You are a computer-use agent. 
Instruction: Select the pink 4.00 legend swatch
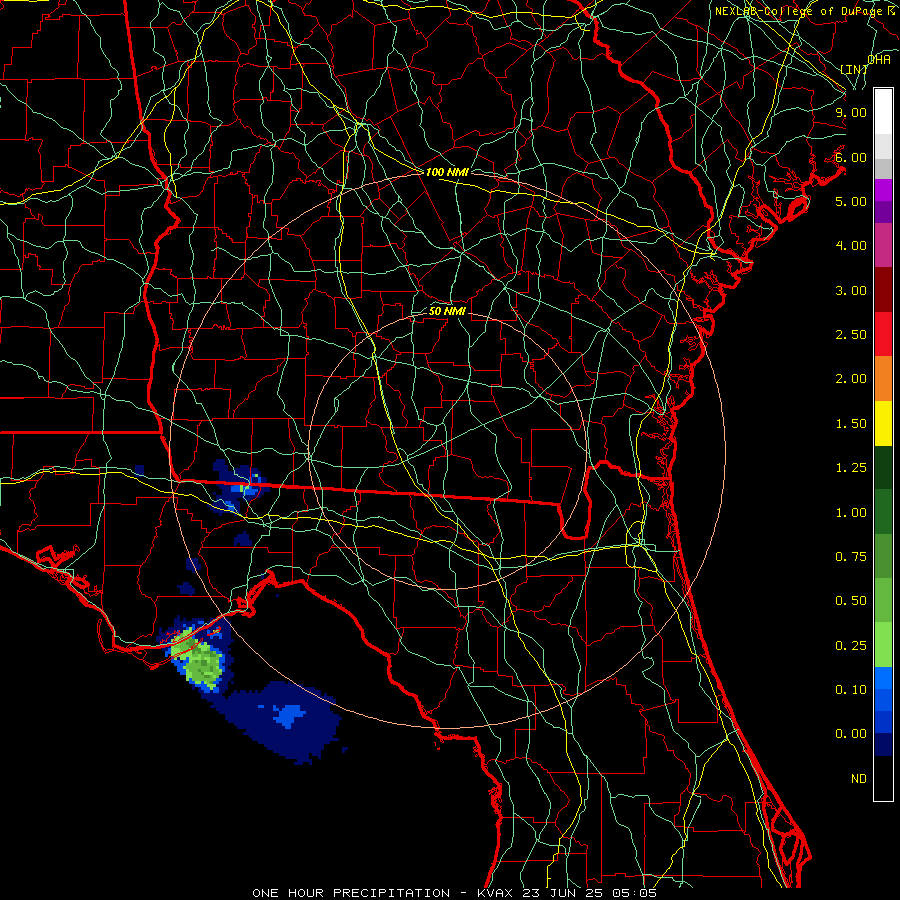coord(883,245)
